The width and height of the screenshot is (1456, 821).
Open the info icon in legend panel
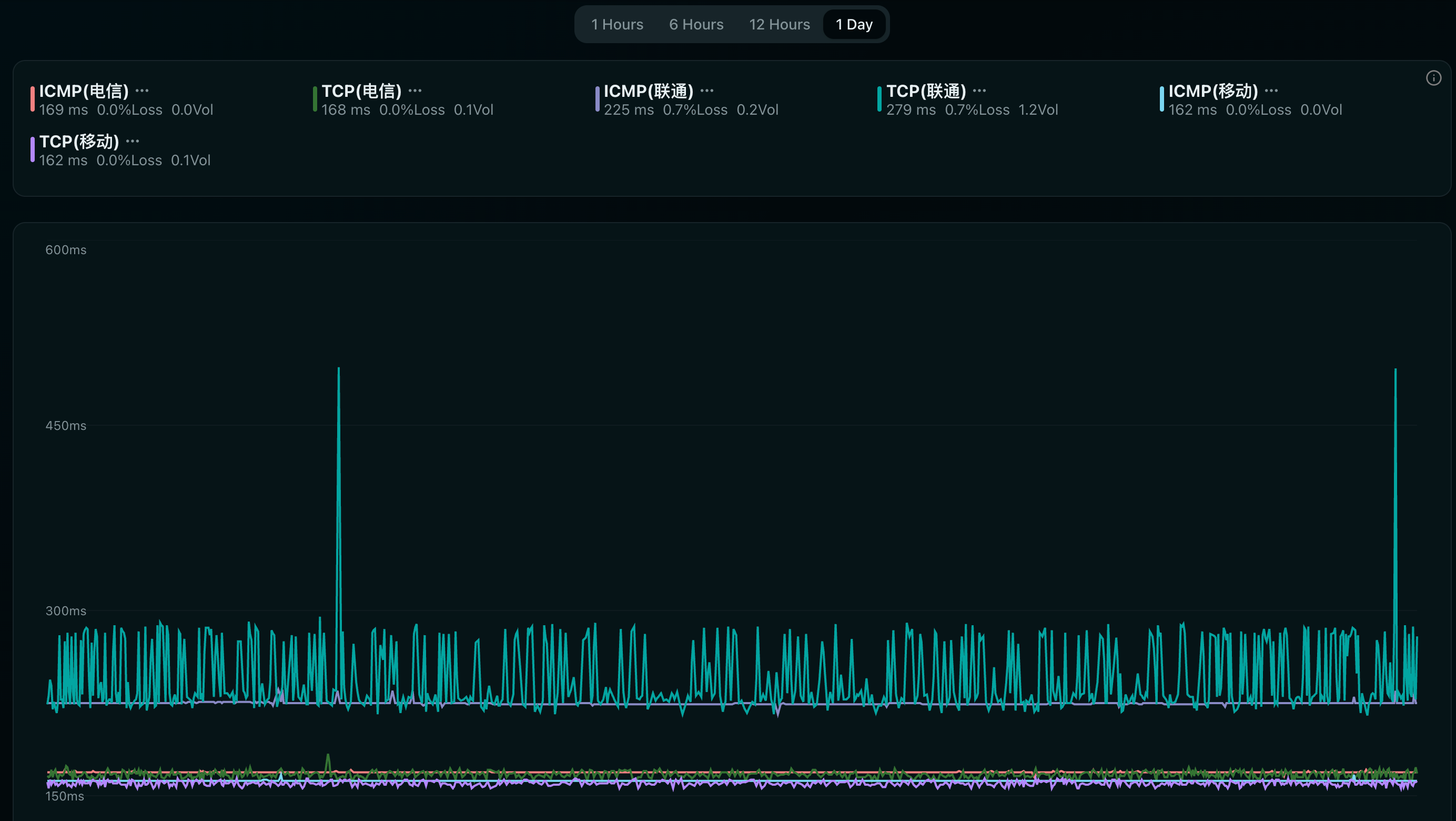[x=1433, y=78]
